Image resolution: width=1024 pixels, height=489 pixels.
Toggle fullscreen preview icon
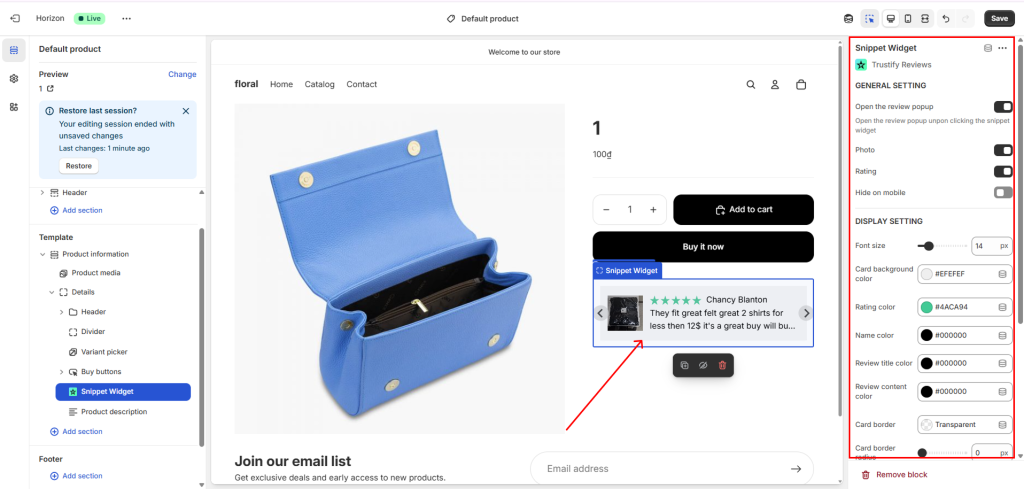click(925, 18)
